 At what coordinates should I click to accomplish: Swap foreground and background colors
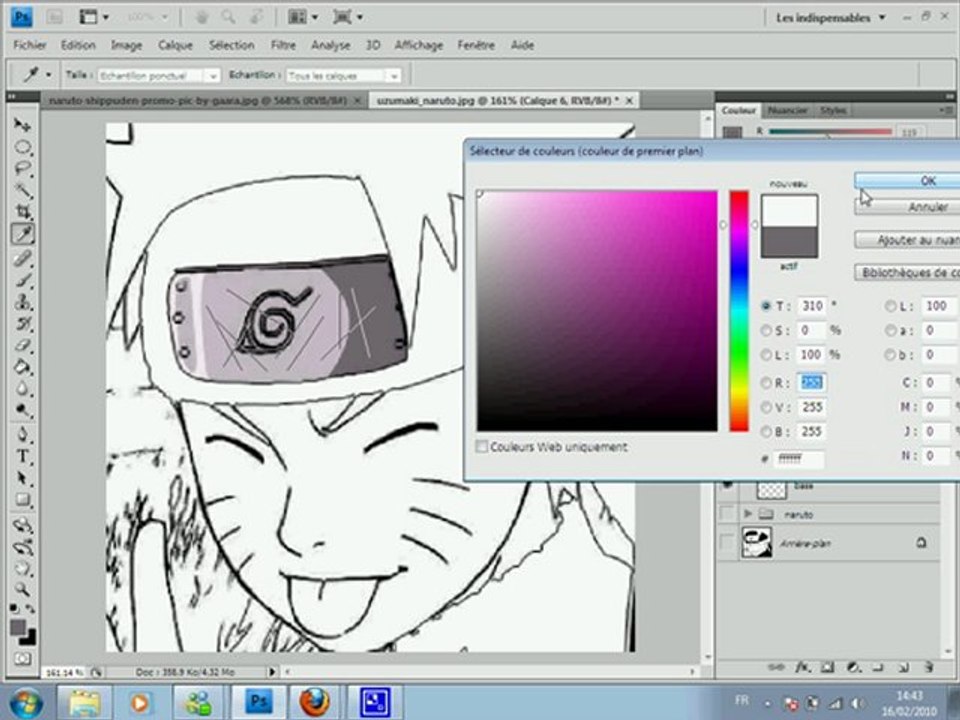pyautogui.click(x=29, y=609)
